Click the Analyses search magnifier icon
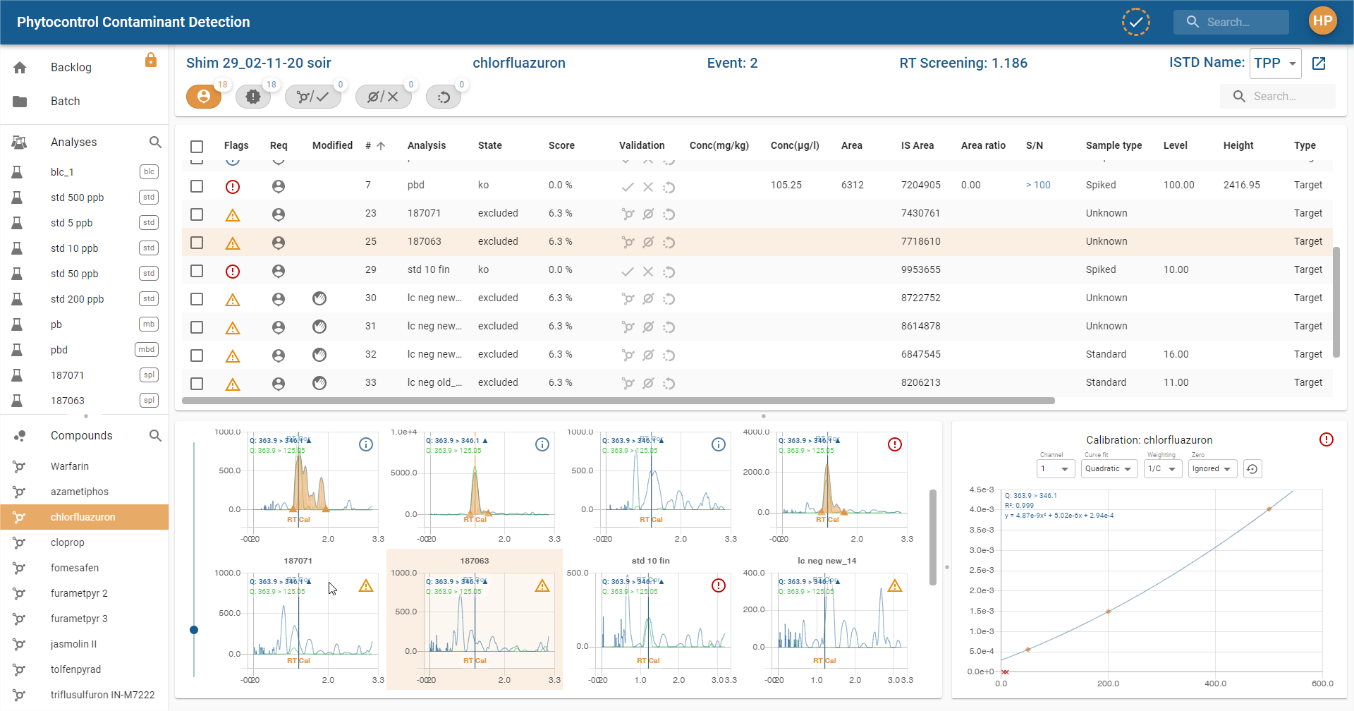This screenshot has width=1354, height=711. 155,142
